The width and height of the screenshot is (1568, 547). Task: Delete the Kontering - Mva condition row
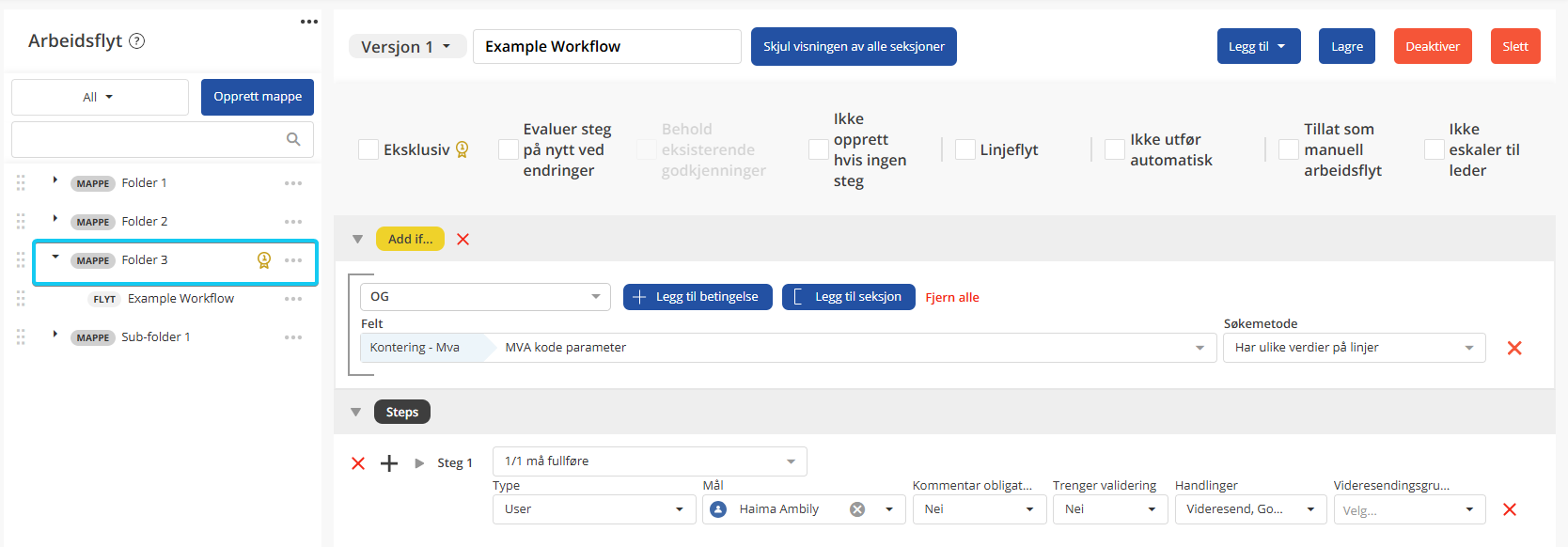(x=1514, y=348)
